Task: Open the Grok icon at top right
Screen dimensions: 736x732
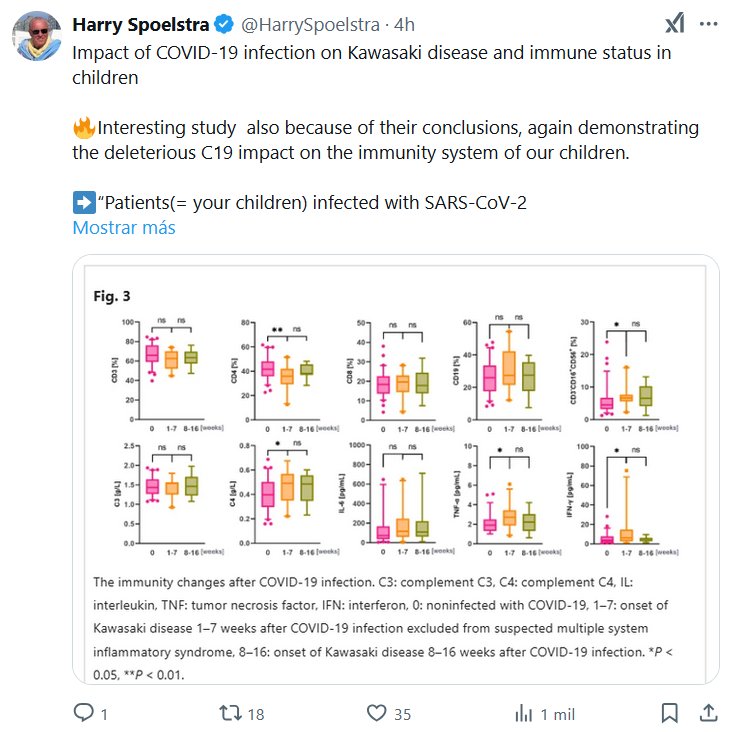Action: click(x=675, y=25)
